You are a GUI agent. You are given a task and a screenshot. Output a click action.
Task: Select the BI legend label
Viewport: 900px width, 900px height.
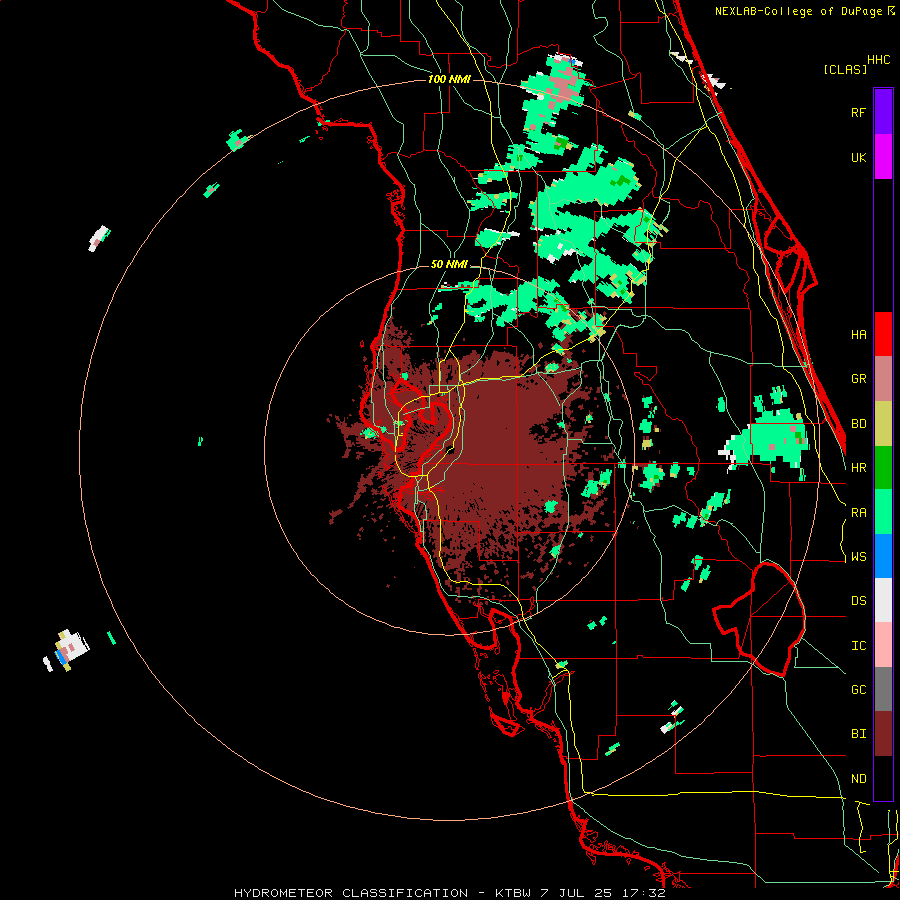pos(858,734)
